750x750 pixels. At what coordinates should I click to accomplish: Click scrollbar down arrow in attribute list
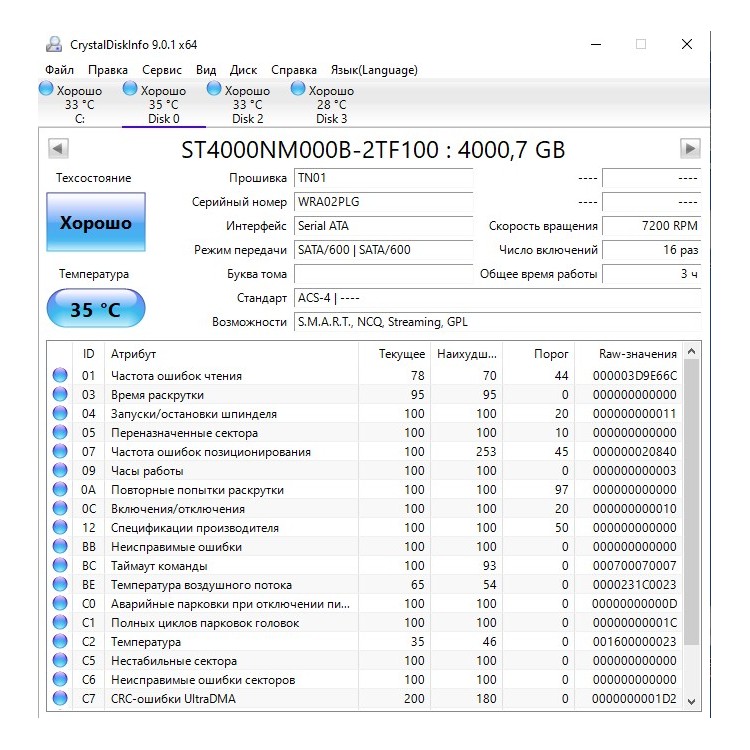click(x=691, y=701)
